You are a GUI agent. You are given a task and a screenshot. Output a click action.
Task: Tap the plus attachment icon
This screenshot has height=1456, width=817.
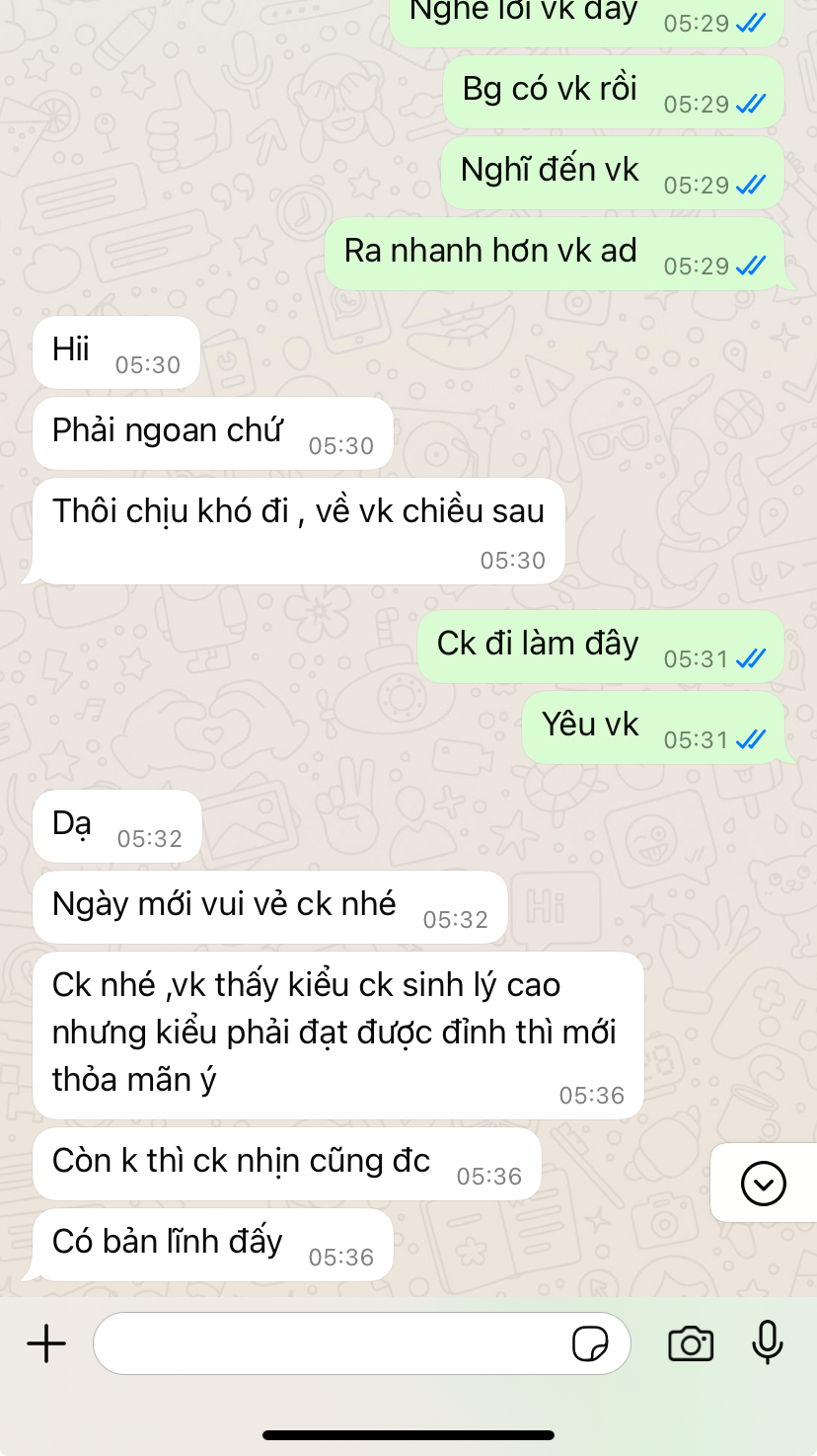click(46, 1343)
